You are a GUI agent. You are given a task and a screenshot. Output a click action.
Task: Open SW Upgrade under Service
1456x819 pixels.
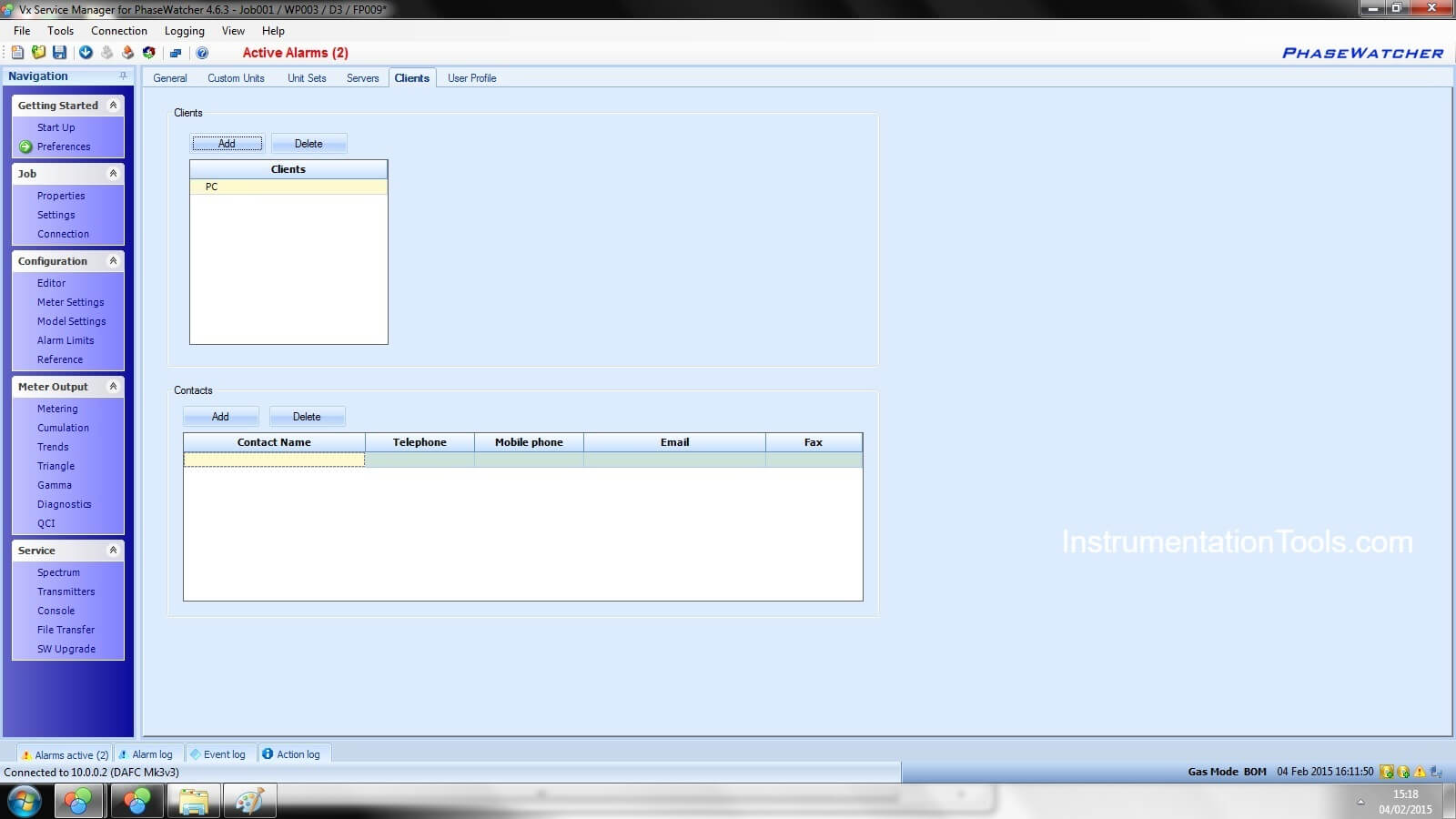[x=66, y=649]
